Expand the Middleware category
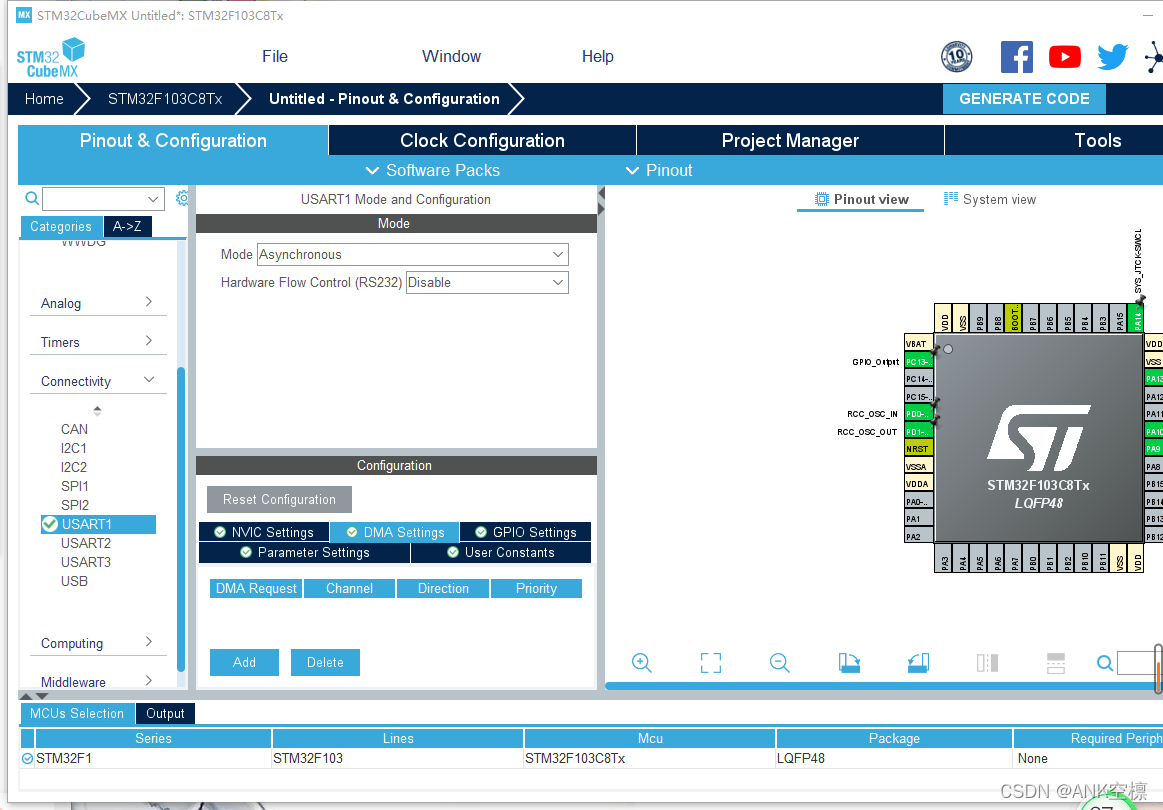The height and width of the screenshot is (810, 1163). tap(97, 682)
